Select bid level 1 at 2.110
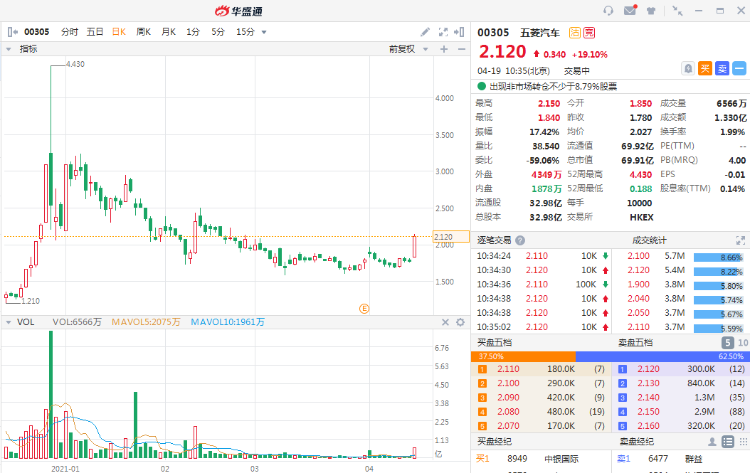This screenshot has height=473, width=750. tap(541, 369)
